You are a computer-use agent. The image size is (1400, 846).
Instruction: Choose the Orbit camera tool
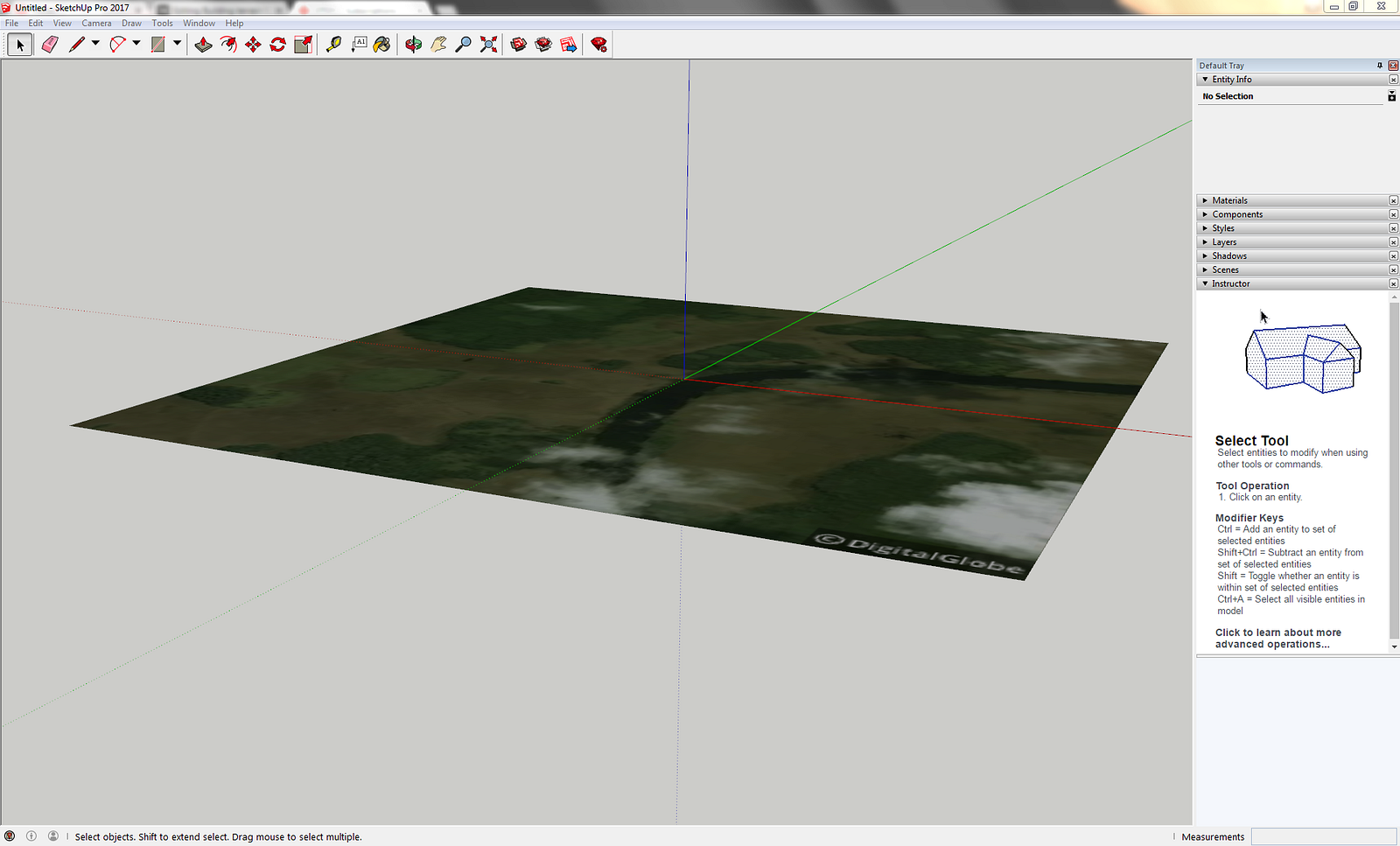413,45
